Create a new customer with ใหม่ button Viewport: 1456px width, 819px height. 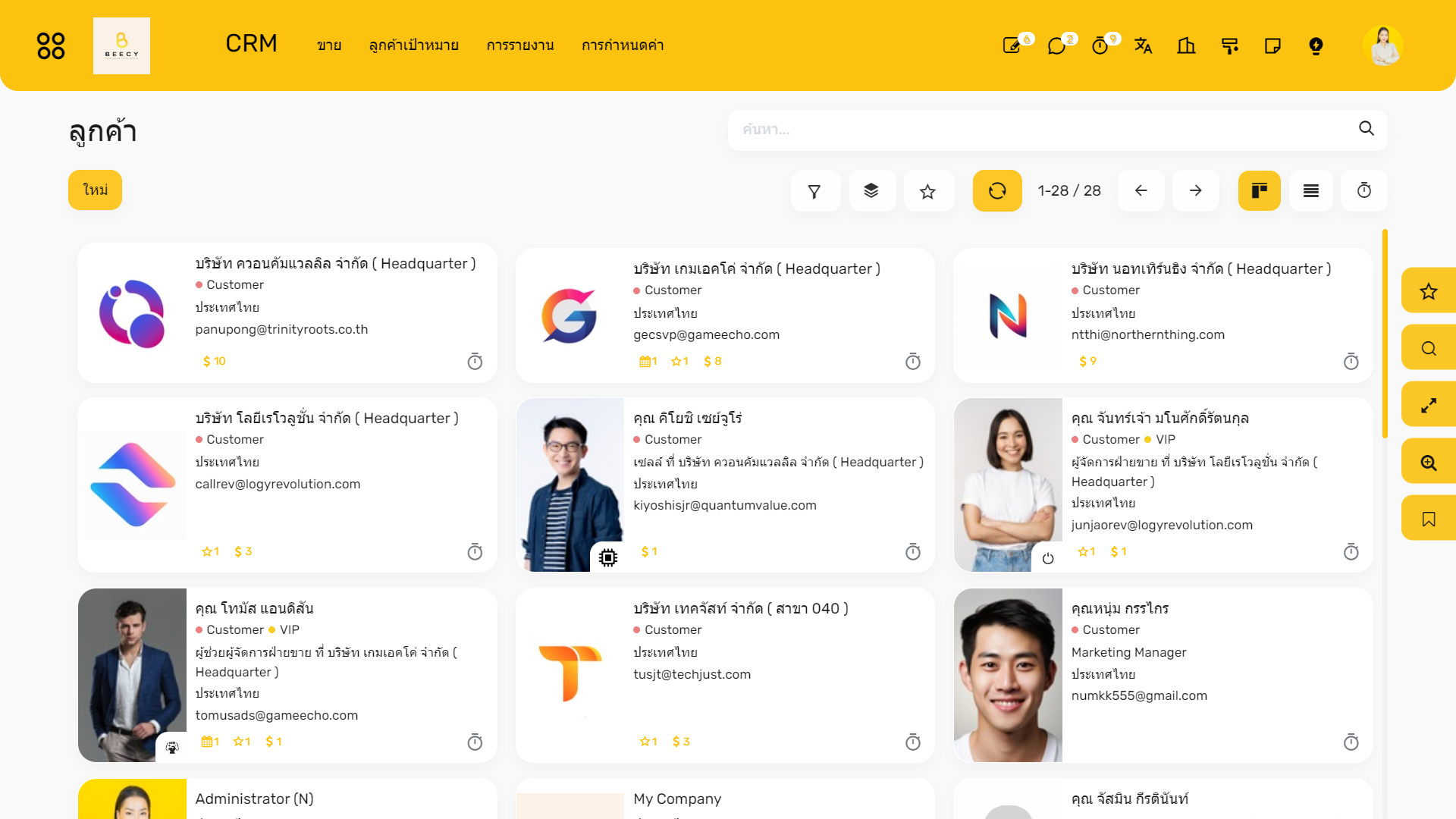tap(96, 190)
